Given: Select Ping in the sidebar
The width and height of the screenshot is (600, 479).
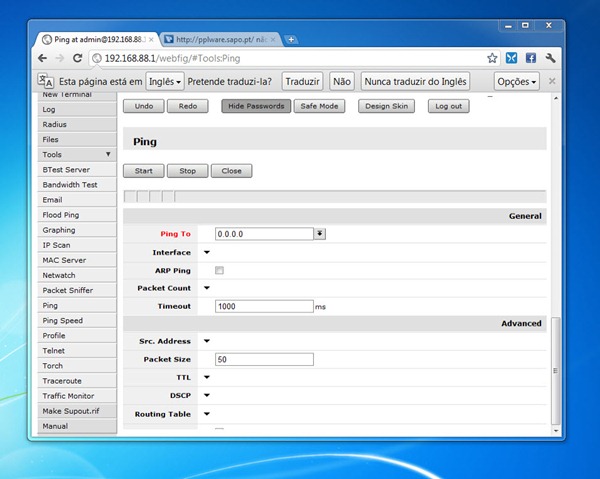Looking at the screenshot, I should coord(77,306).
